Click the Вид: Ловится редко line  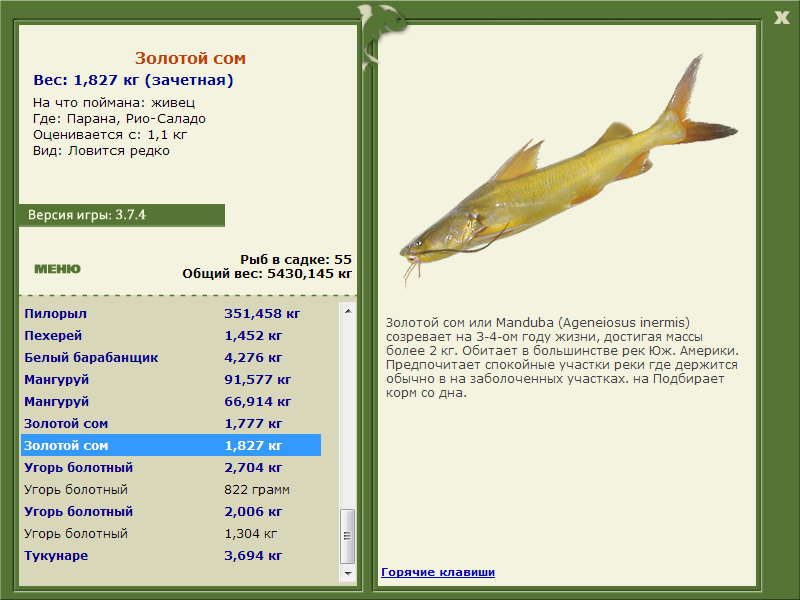pos(101,151)
